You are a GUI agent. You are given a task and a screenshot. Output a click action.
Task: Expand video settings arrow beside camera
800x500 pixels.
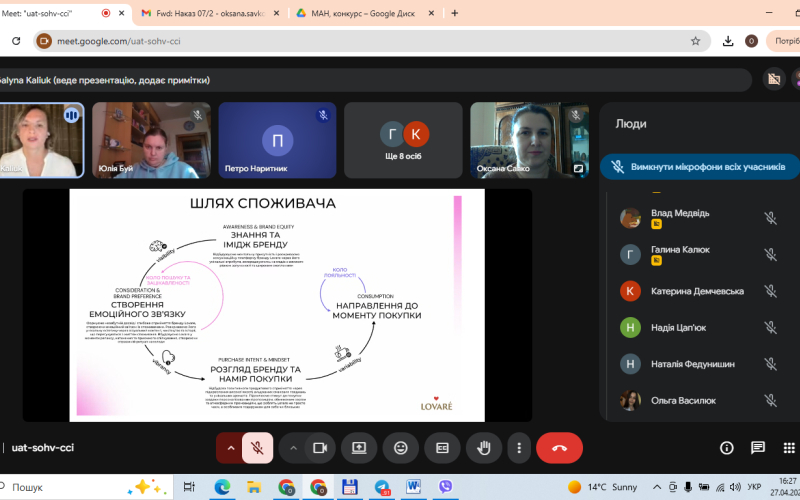[293, 448]
